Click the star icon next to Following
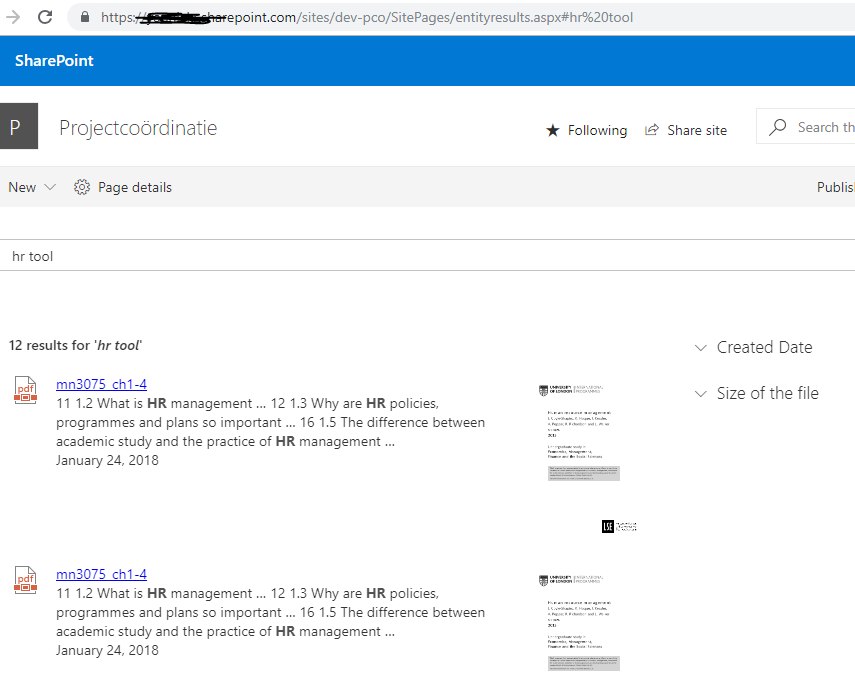 [552, 130]
